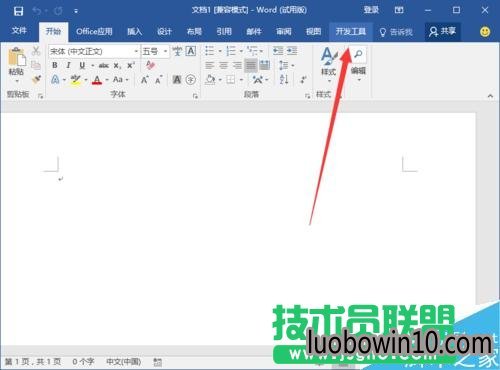The image size is (500, 370).
Task: Click the Redo icon in quick access
Action: coord(58,11)
